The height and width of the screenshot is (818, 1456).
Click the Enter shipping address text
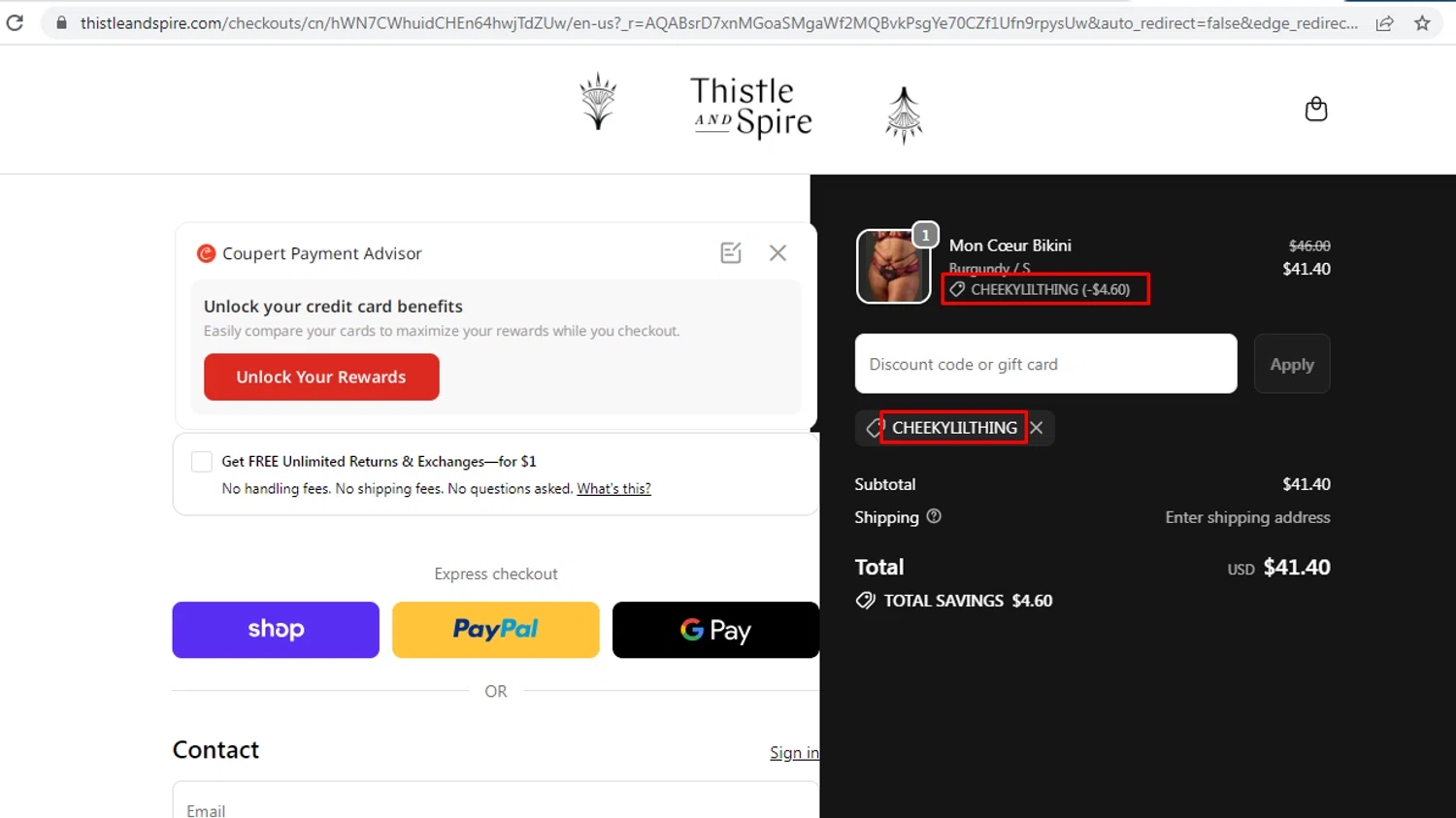[1247, 517]
